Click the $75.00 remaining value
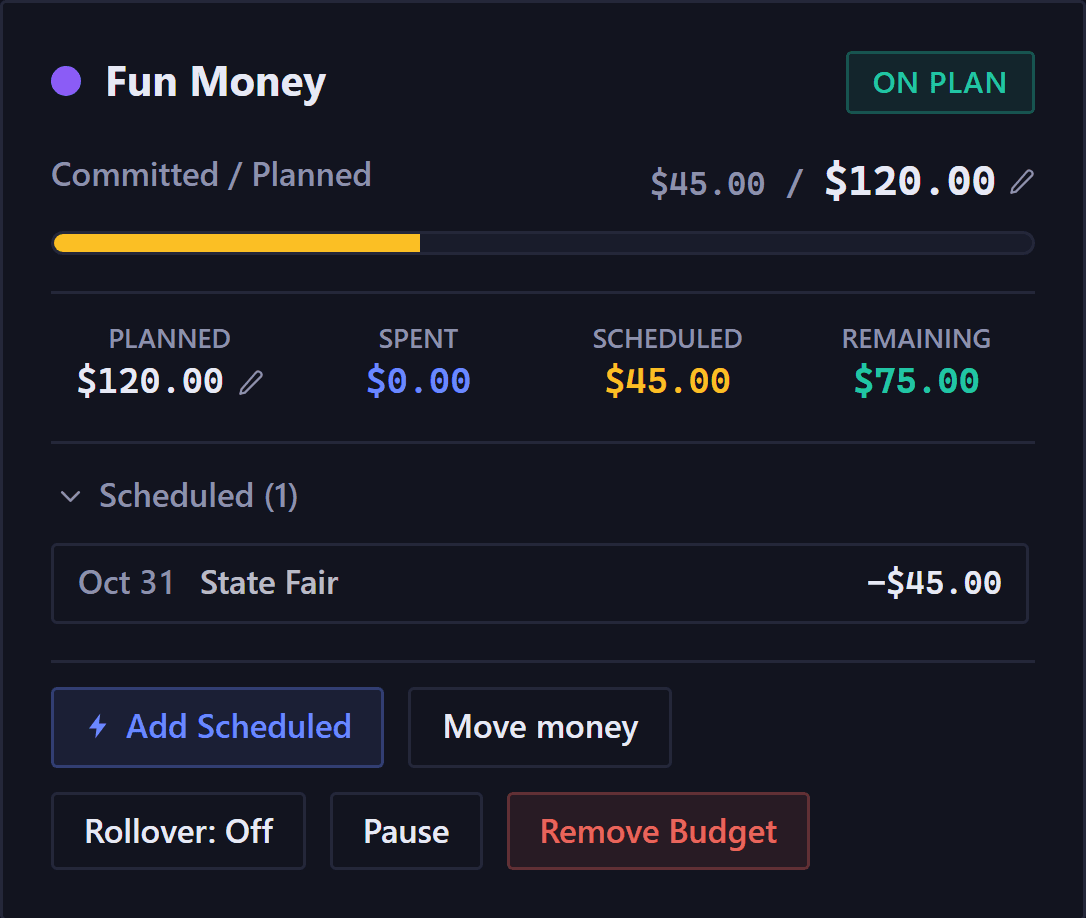This screenshot has height=918, width=1086. (x=916, y=381)
